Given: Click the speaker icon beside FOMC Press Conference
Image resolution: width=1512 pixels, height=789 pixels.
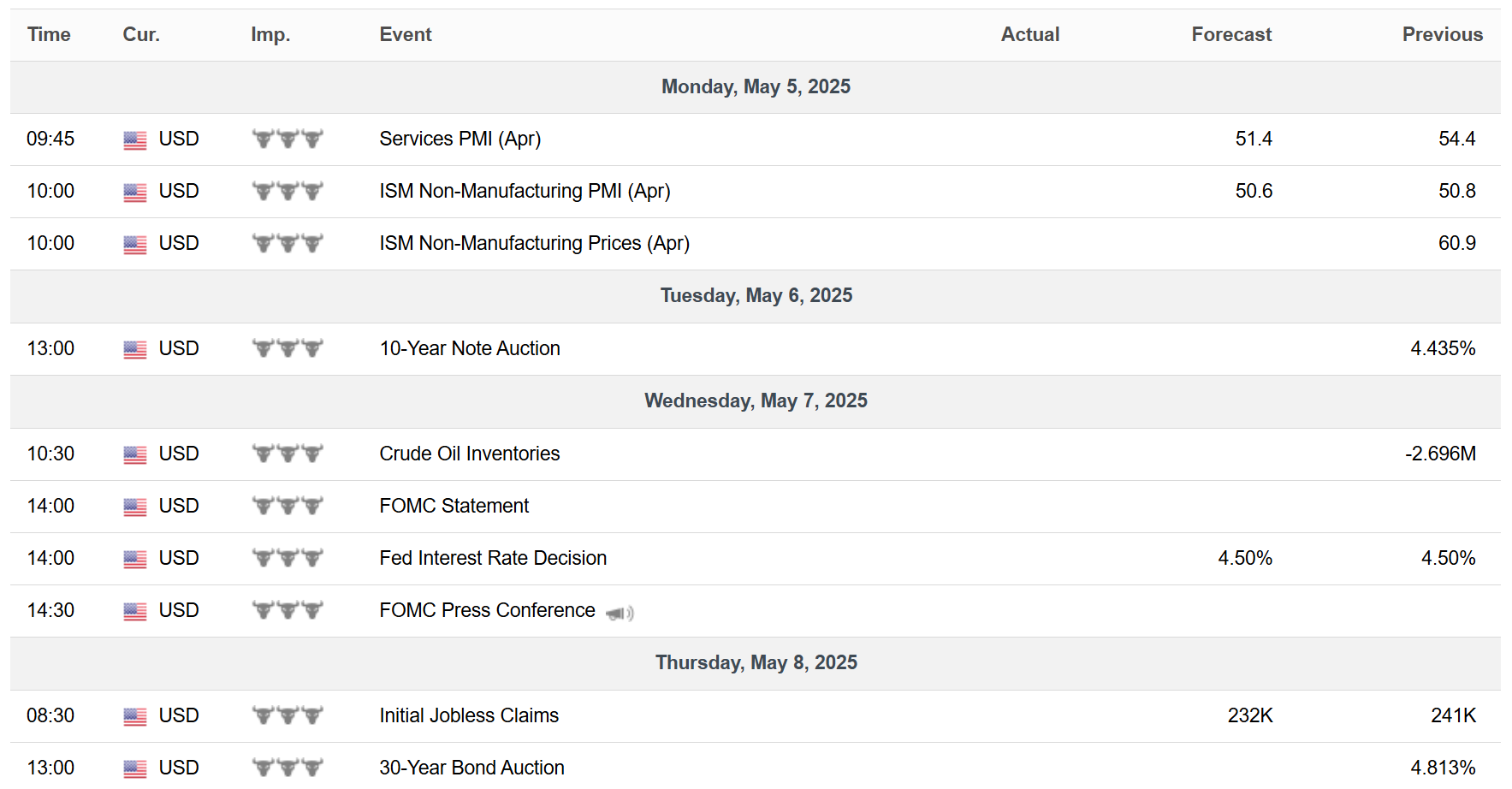Looking at the screenshot, I should point(620,613).
